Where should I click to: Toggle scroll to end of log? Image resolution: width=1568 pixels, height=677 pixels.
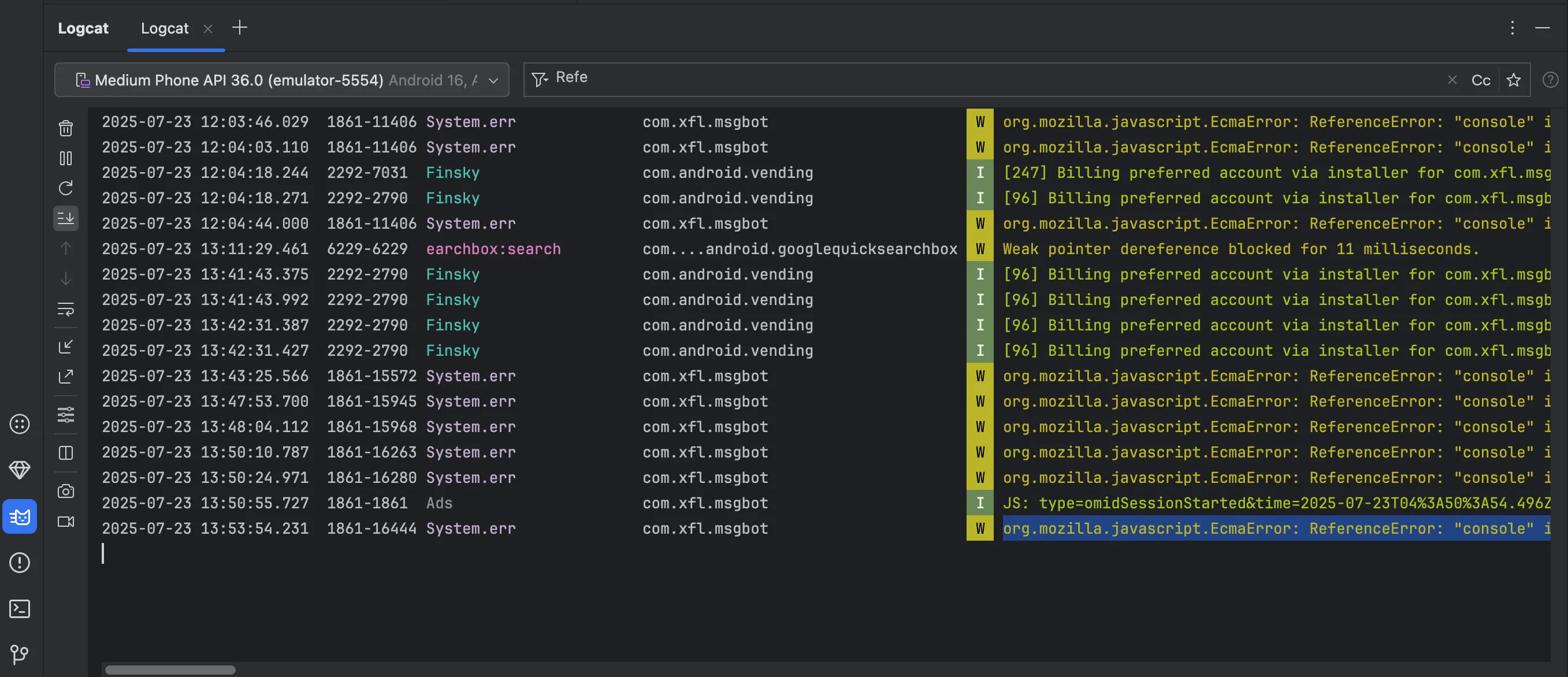[x=66, y=218]
